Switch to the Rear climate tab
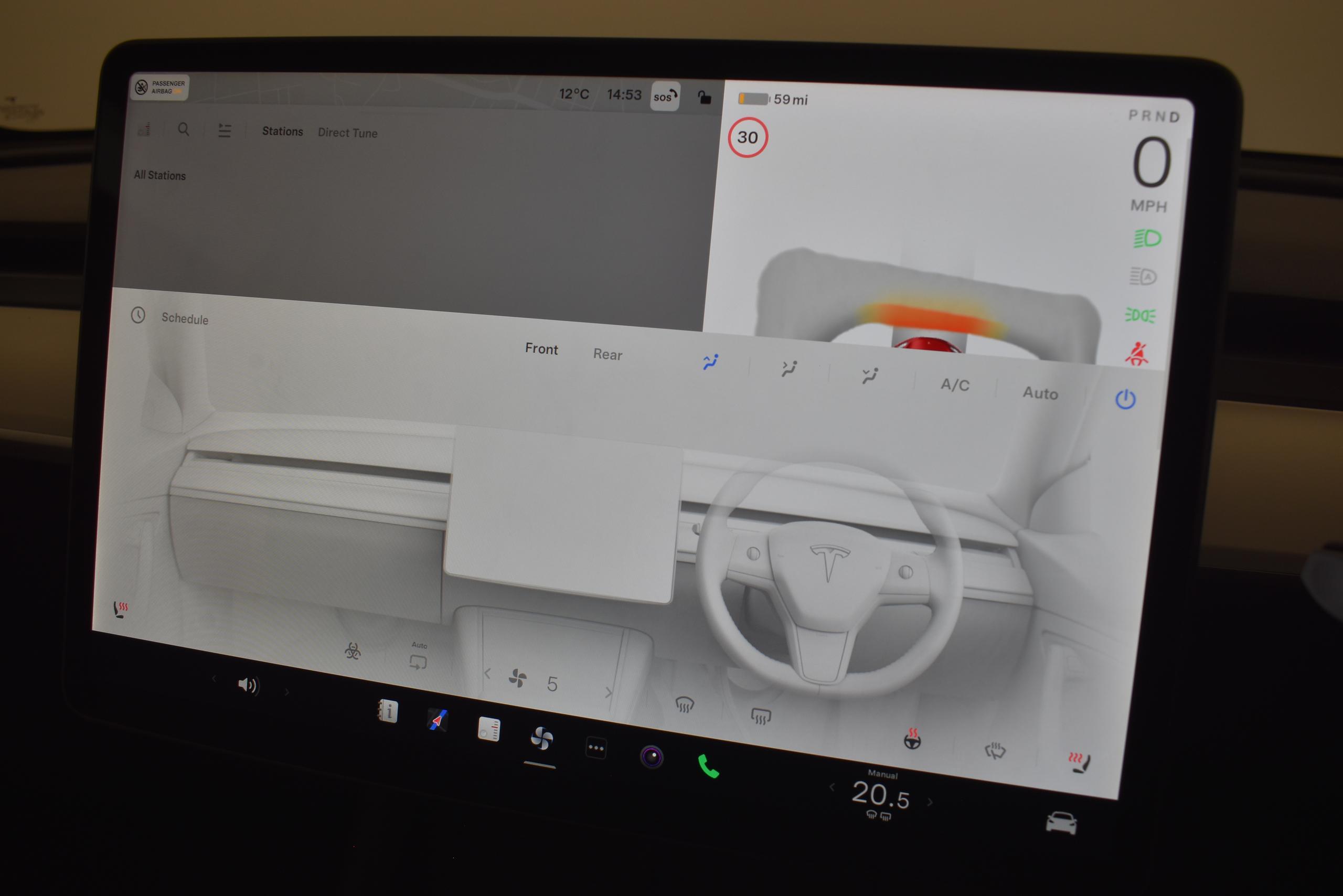Viewport: 1343px width, 896px height. [607, 354]
